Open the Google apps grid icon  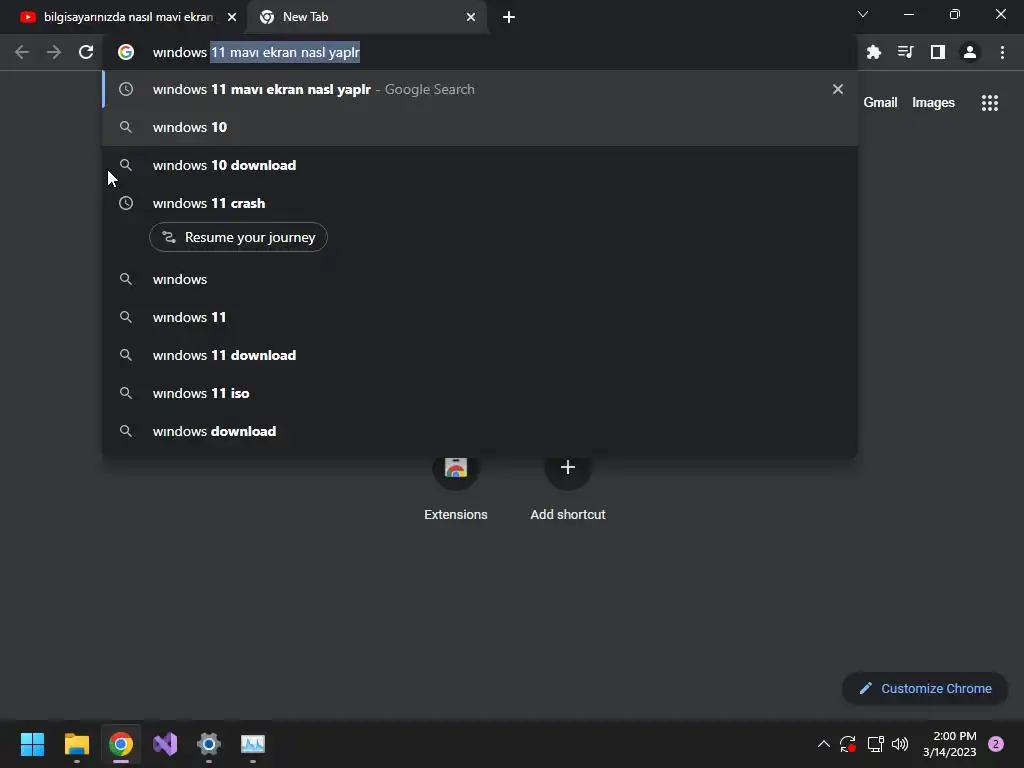[x=989, y=103]
